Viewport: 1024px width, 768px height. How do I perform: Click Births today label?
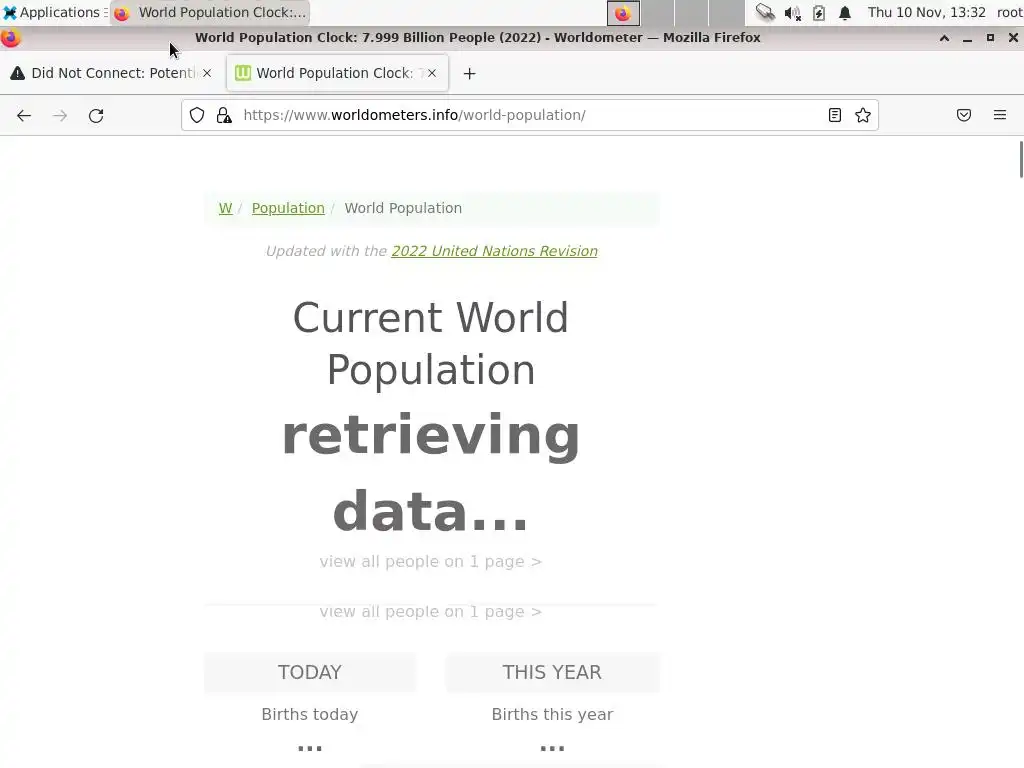pyautogui.click(x=310, y=714)
